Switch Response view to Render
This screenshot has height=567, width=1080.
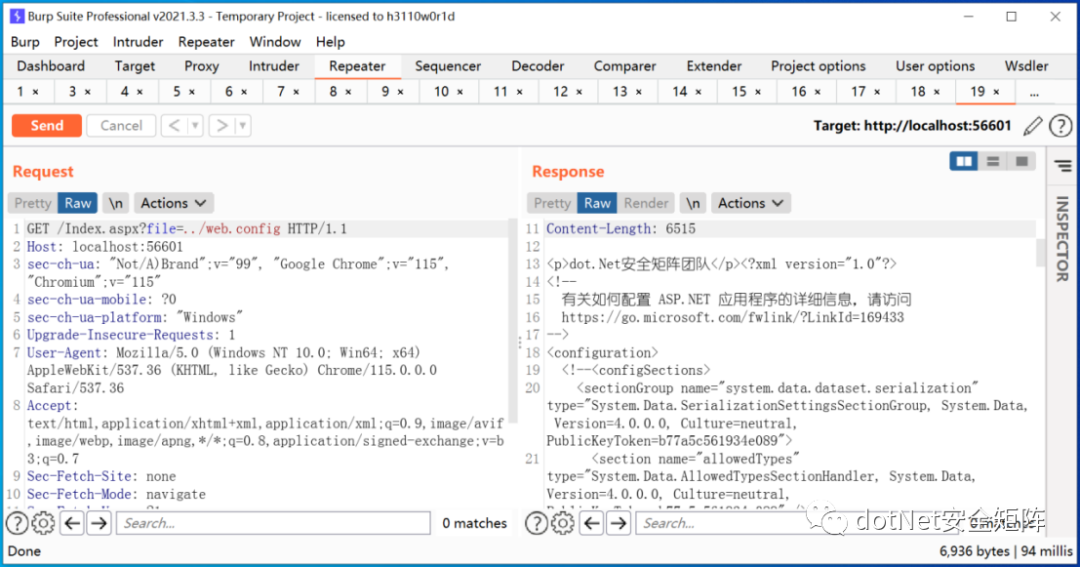tap(645, 203)
